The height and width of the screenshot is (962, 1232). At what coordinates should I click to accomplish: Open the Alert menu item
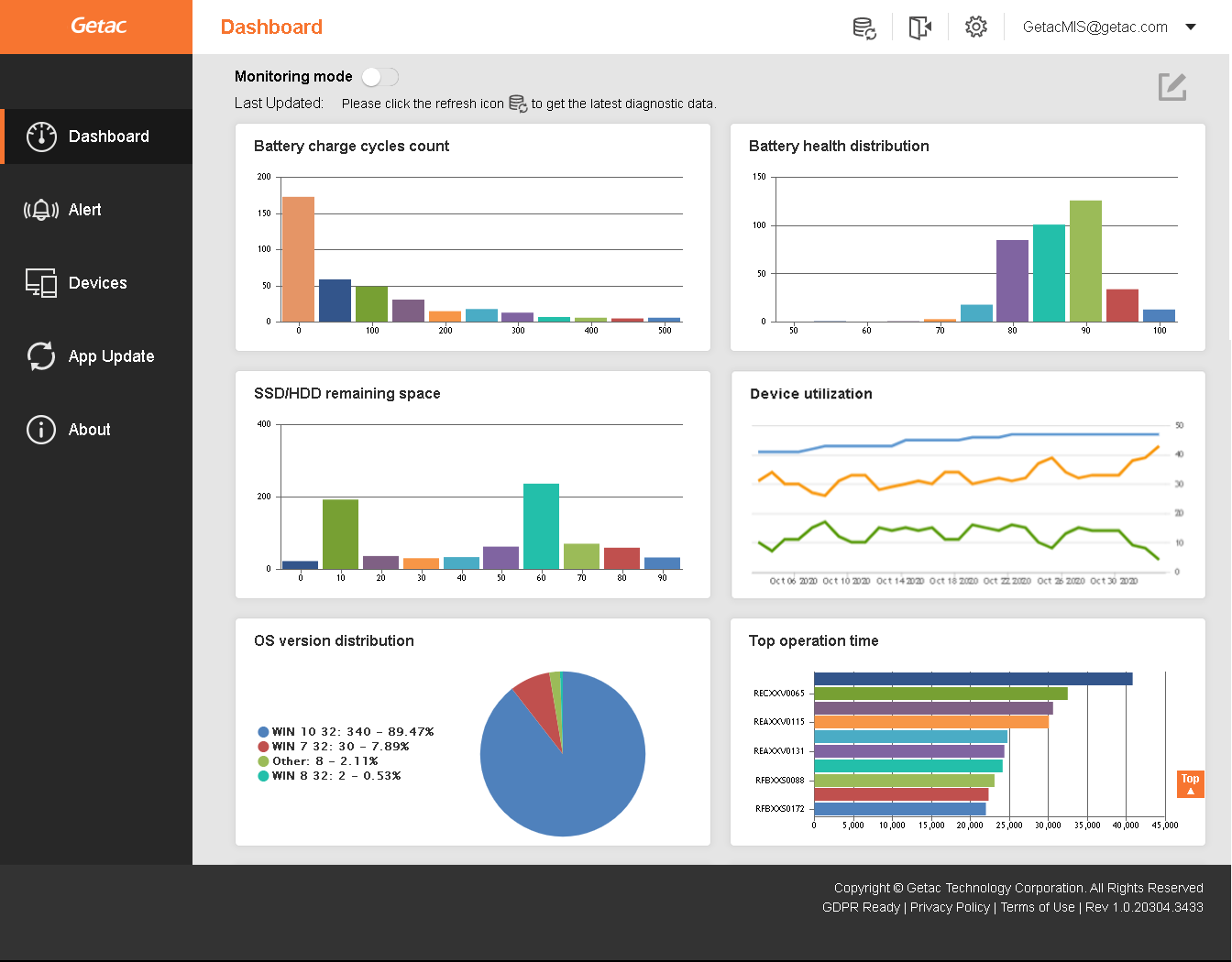(96, 210)
